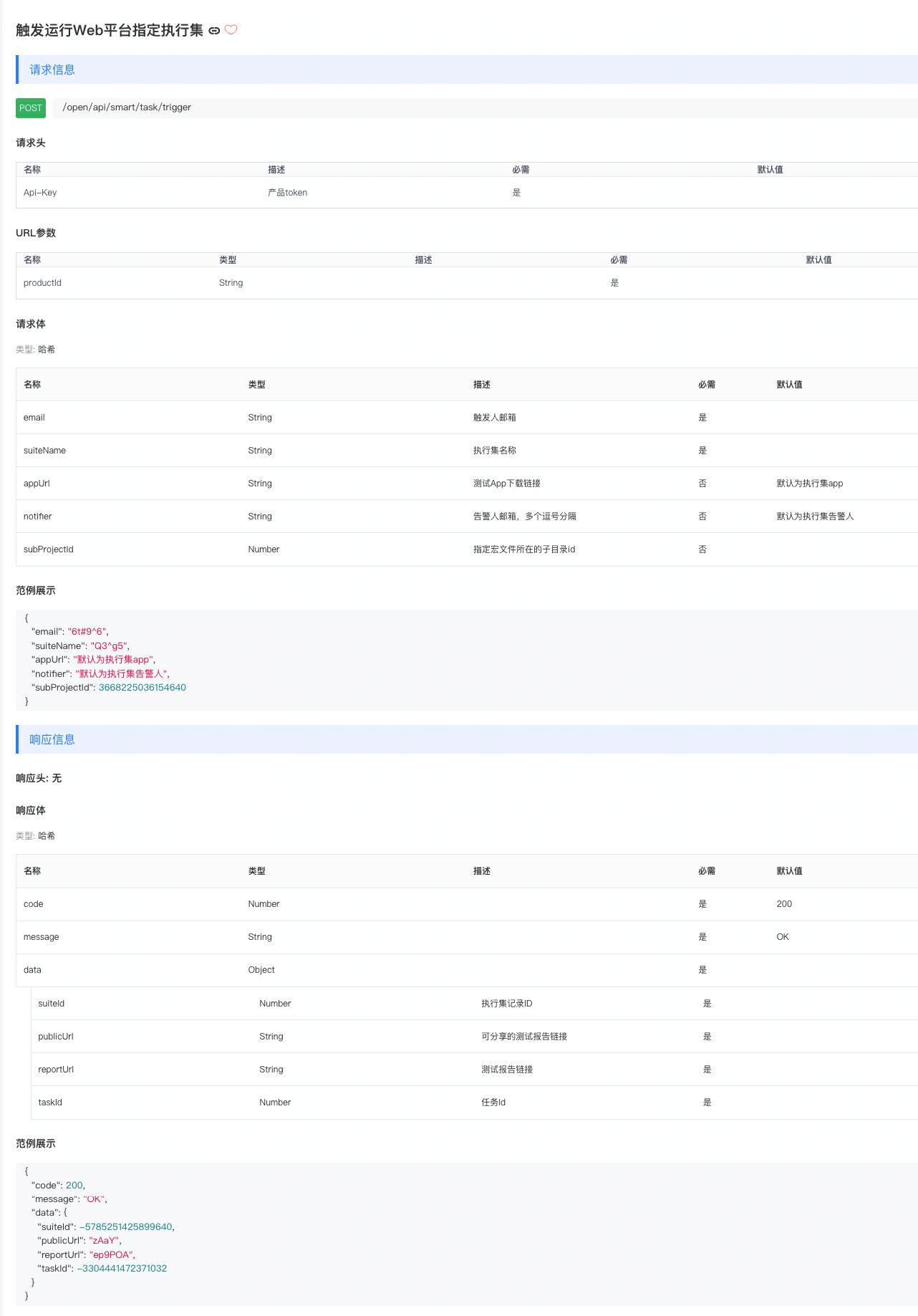Select the /open/api/smart/task/trigger path

127,107
